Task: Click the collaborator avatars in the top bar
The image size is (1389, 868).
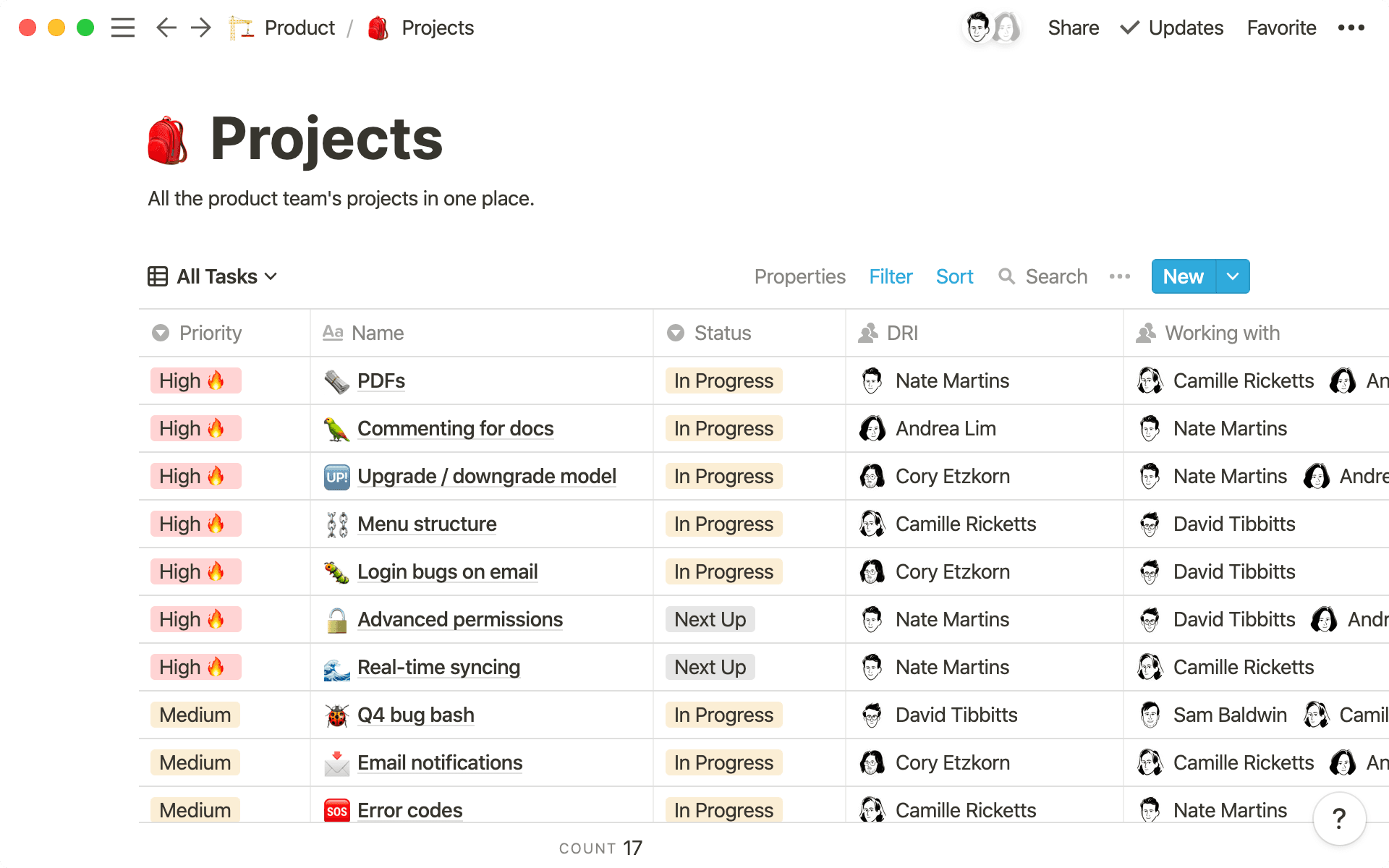Action: tap(992, 29)
